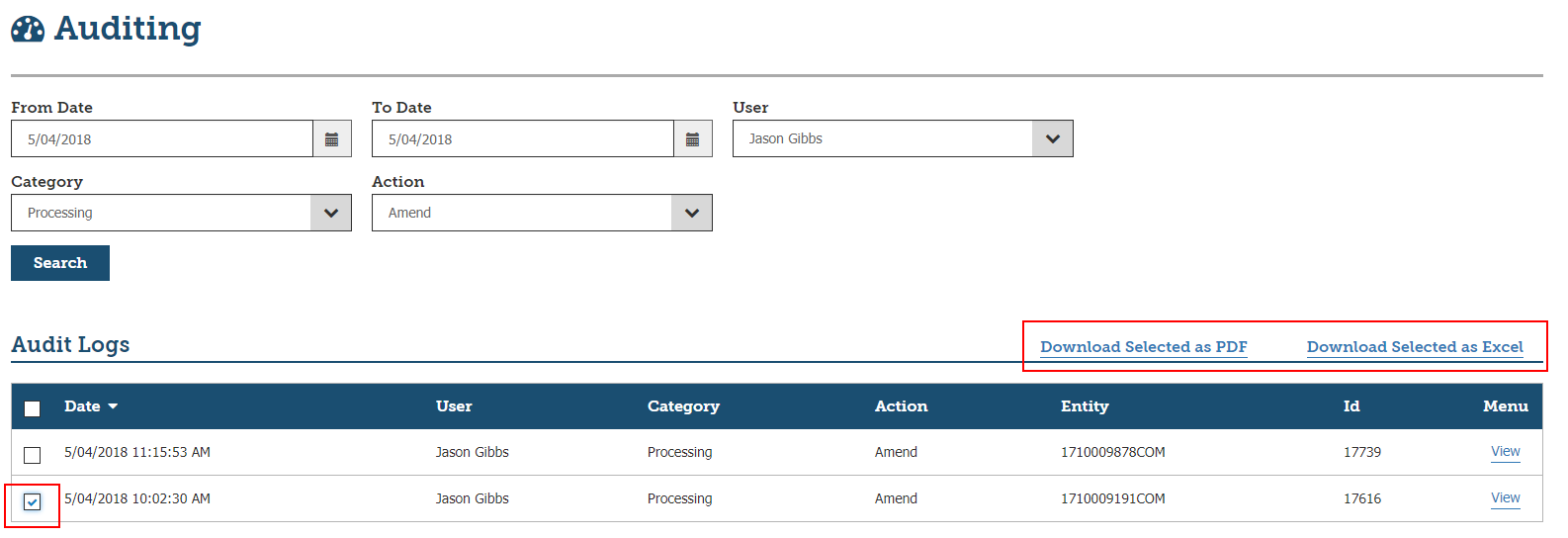Uncheck the 10:02:30 AM log row checkbox
The image size is (1568, 538).
(33, 501)
